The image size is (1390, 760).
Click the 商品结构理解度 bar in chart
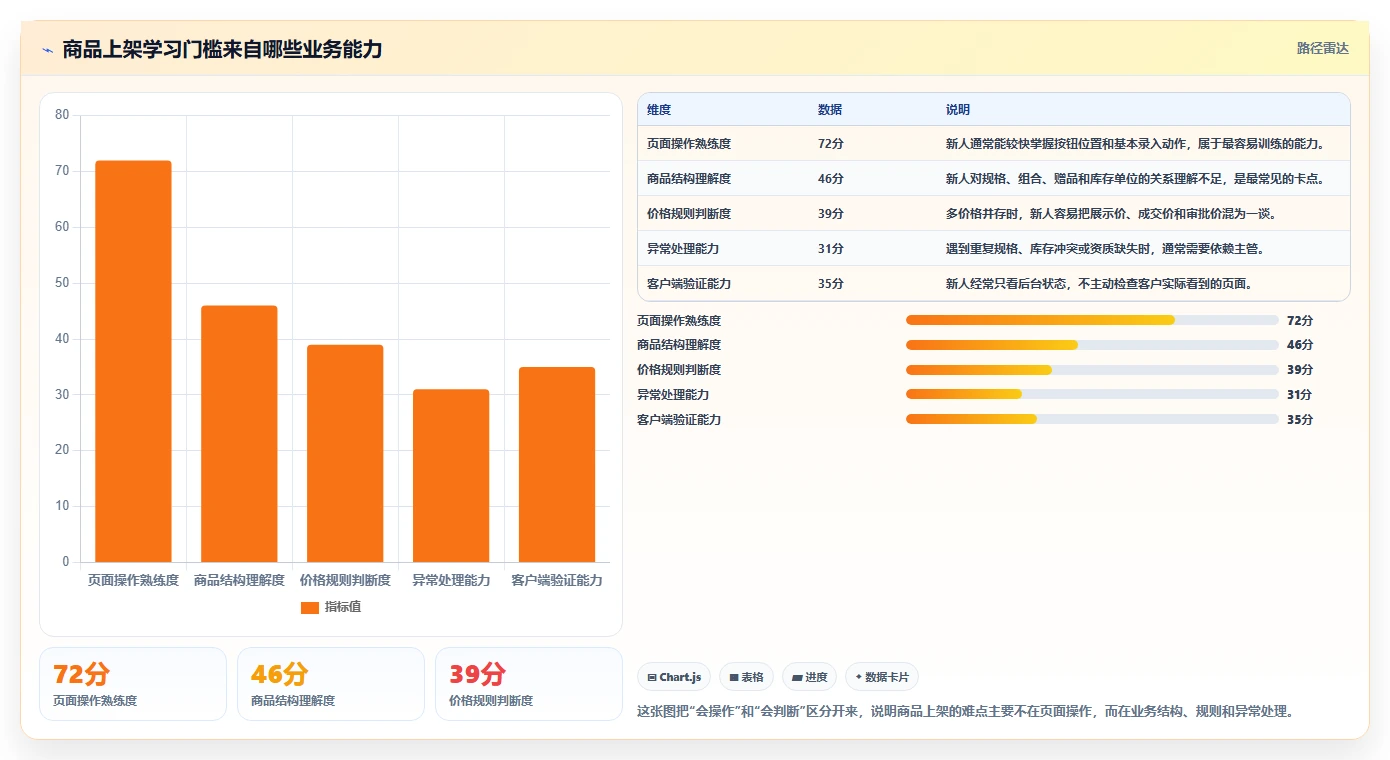coord(239,434)
